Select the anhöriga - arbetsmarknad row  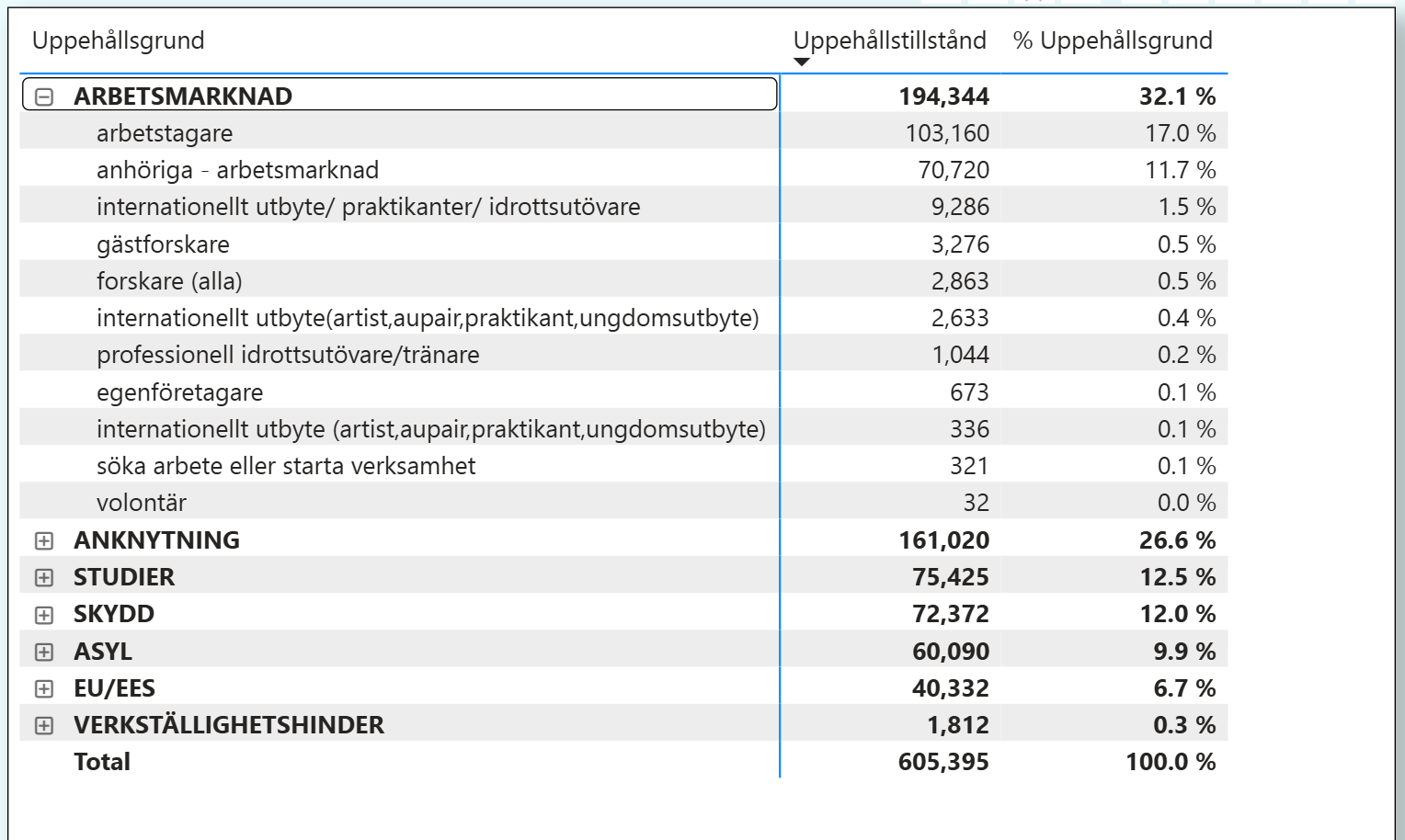click(x=237, y=170)
